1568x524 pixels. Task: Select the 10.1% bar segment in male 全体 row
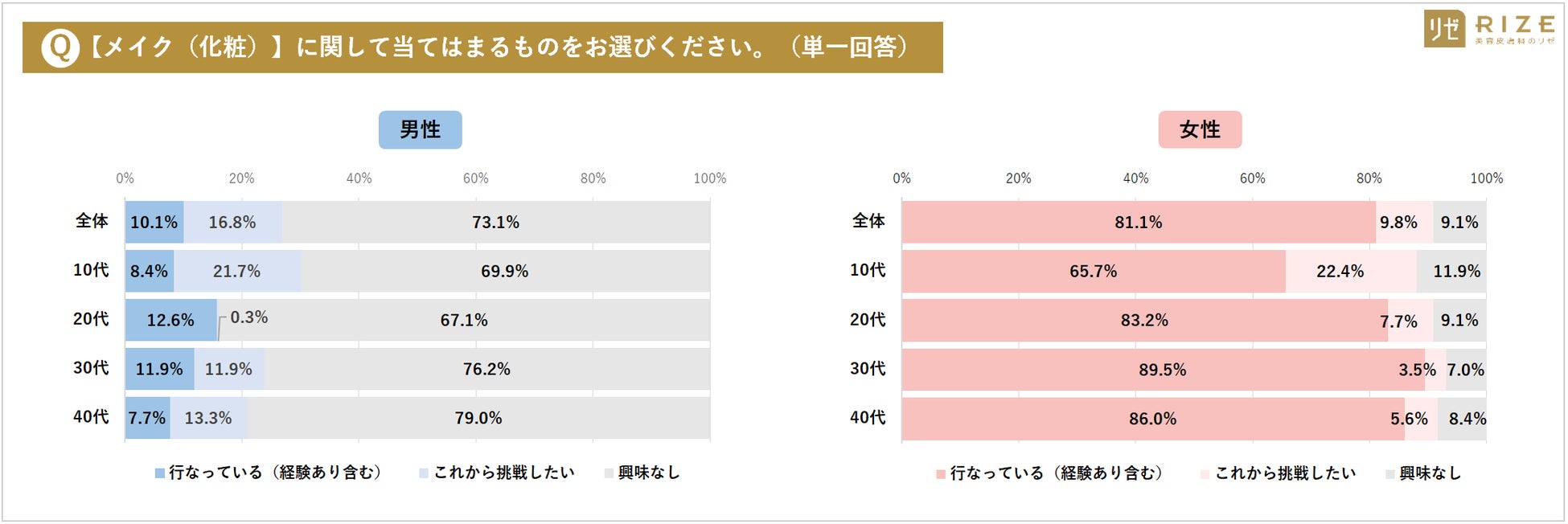(154, 223)
